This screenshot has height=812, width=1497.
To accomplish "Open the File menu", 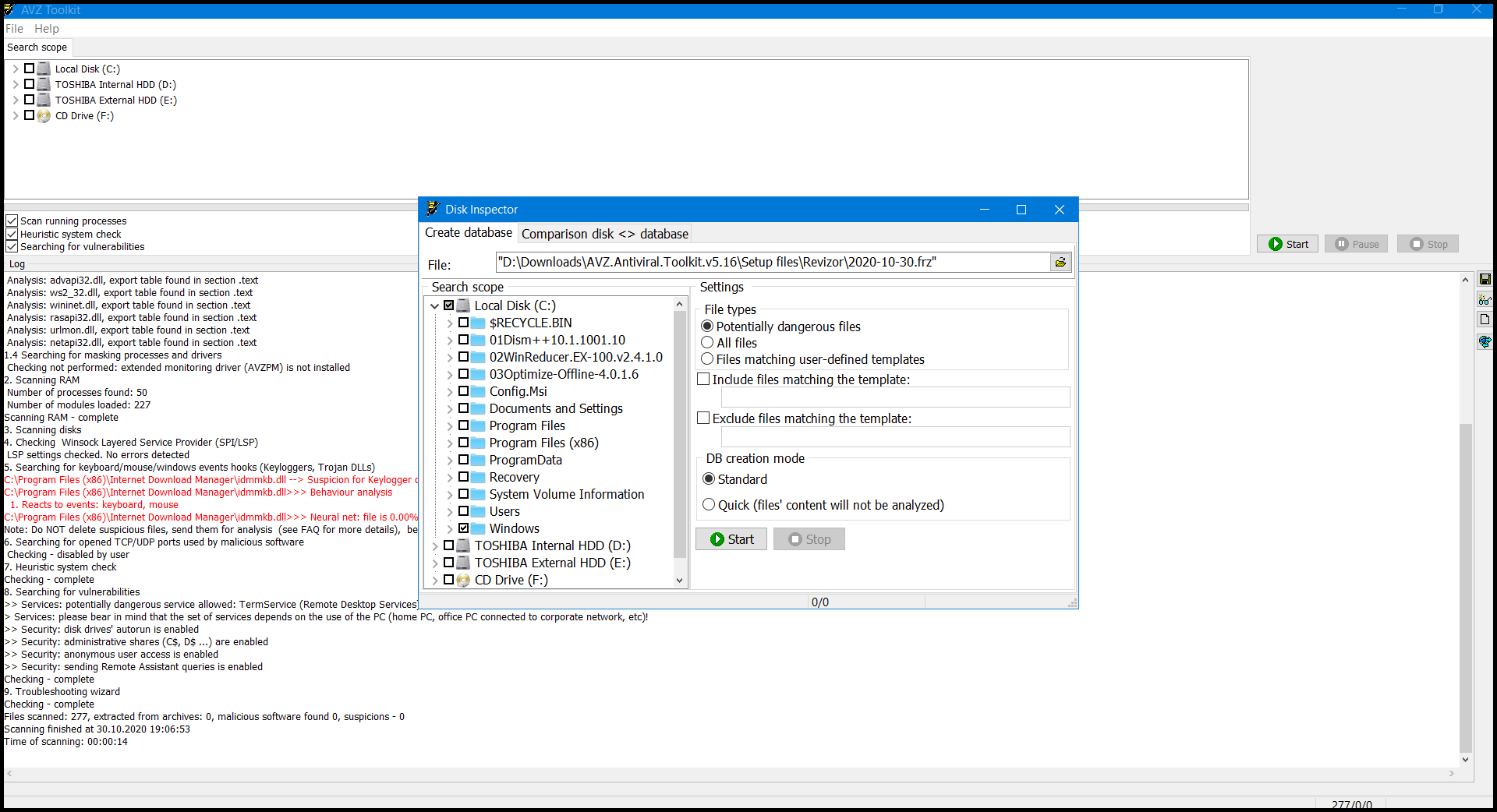I will pyautogui.click(x=14, y=29).
